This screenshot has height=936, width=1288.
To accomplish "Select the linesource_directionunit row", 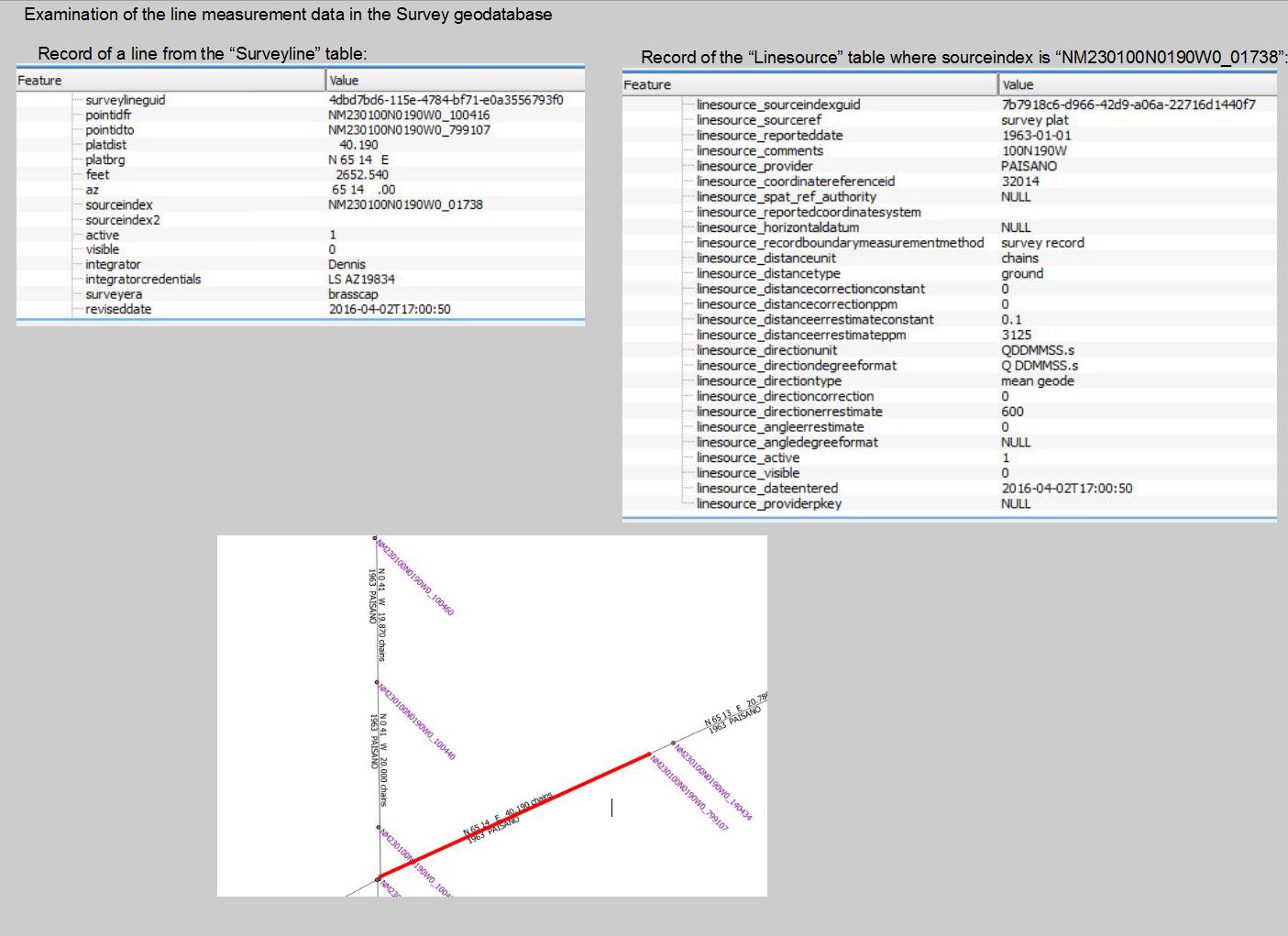I will [x=950, y=350].
